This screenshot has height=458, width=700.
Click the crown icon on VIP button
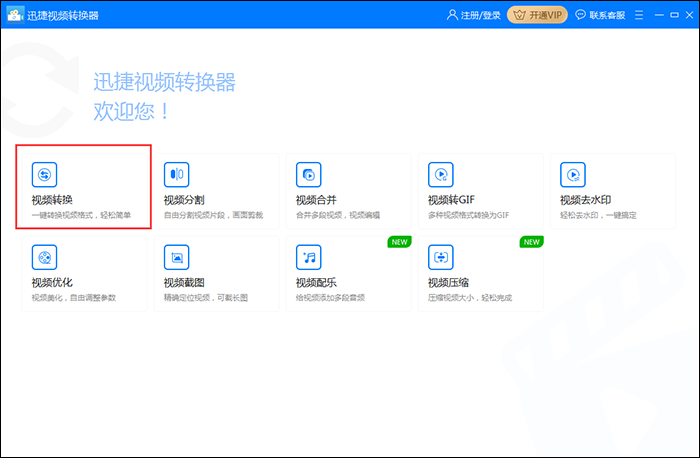point(519,15)
